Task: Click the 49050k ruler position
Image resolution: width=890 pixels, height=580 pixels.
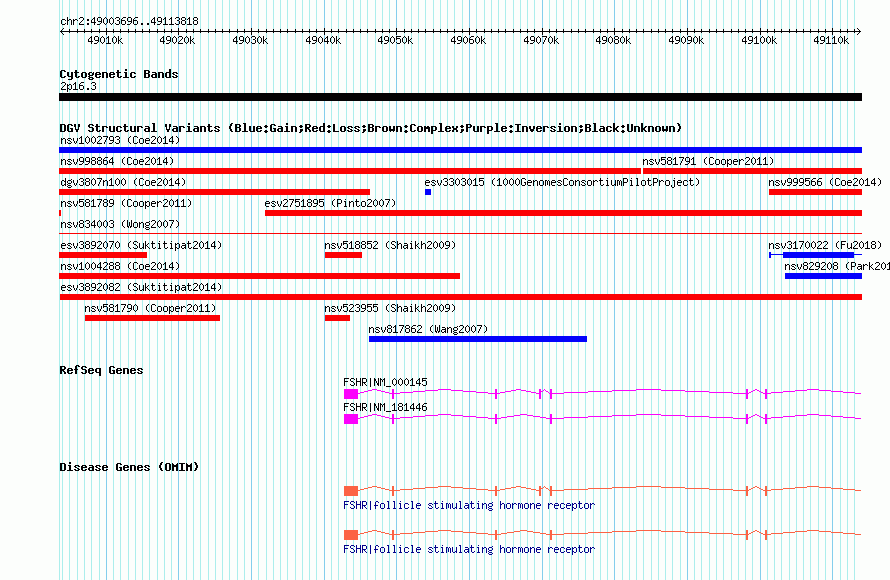Action: (x=395, y=40)
